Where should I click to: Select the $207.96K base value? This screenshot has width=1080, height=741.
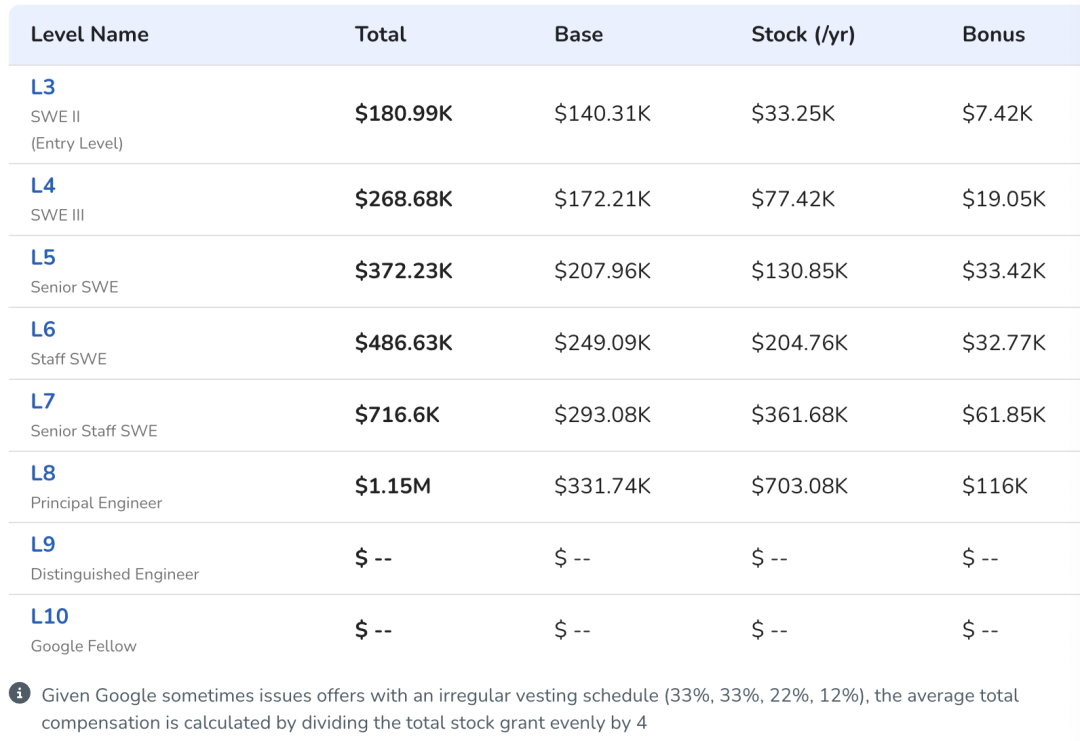click(x=603, y=271)
